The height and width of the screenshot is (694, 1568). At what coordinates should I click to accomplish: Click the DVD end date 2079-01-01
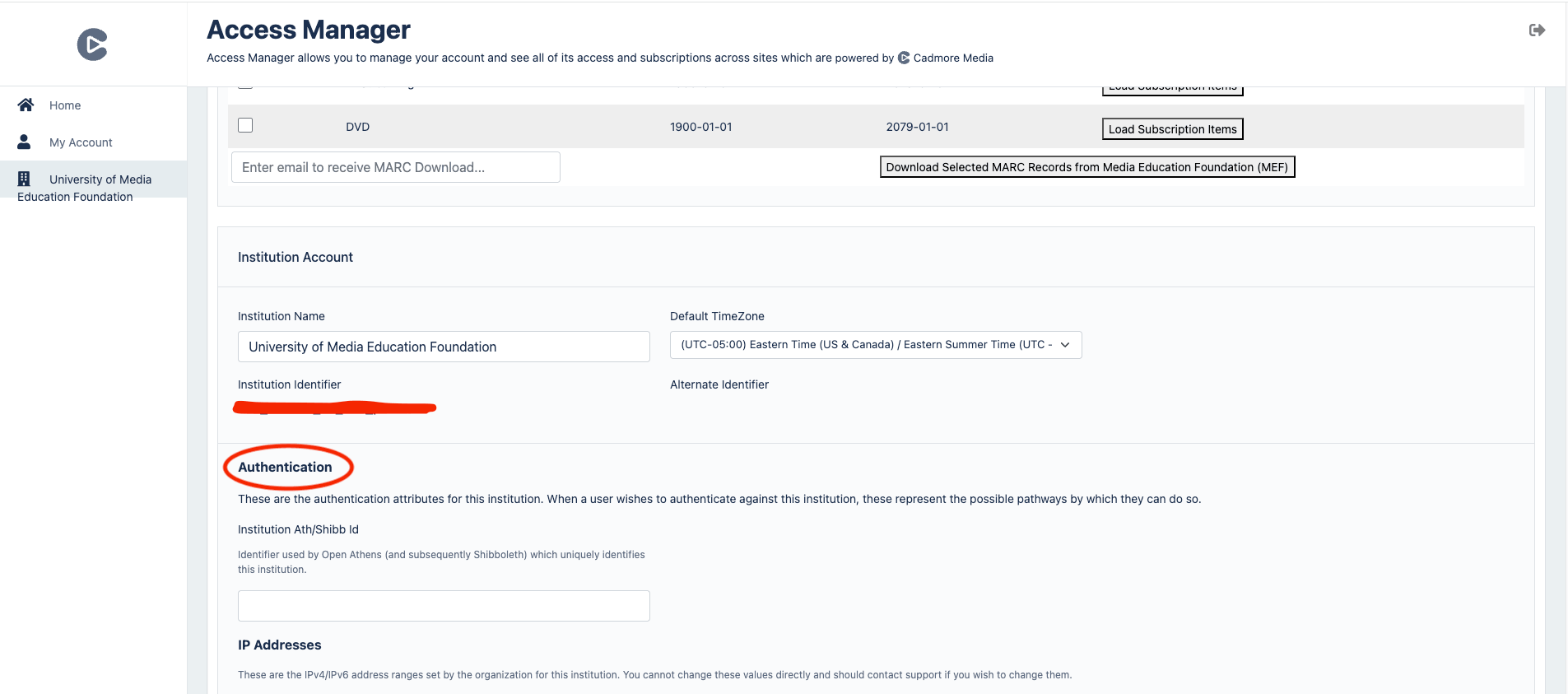pyautogui.click(x=917, y=127)
